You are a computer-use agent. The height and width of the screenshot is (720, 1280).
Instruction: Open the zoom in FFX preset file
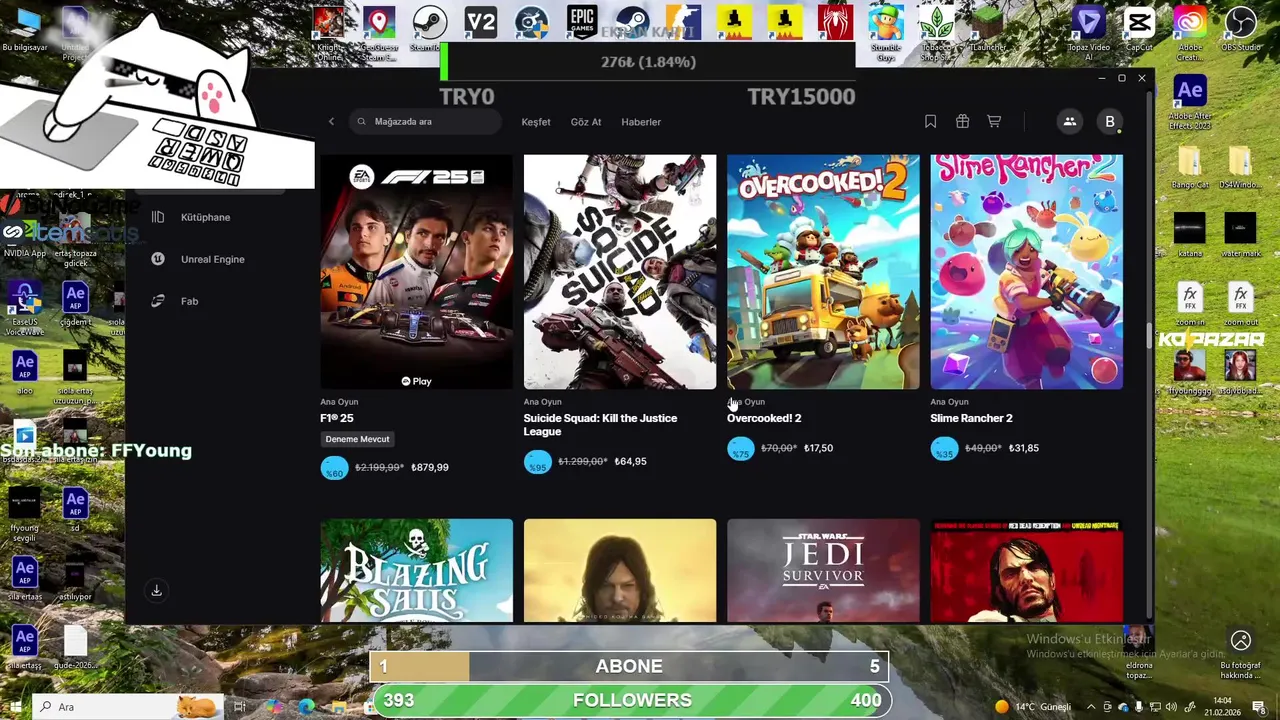pyautogui.click(x=1190, y=304)
